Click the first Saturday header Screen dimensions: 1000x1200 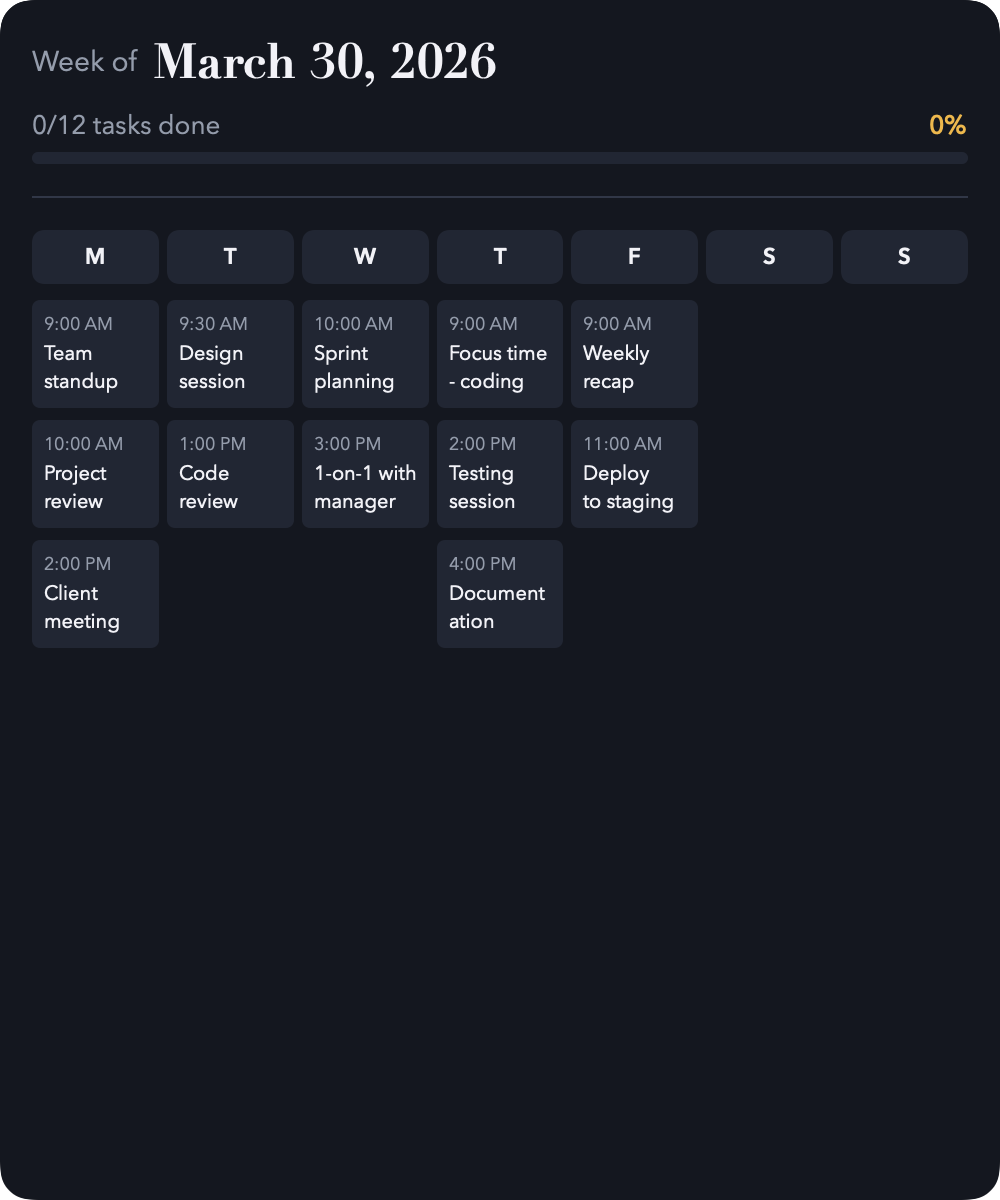[x=769, y=256]
